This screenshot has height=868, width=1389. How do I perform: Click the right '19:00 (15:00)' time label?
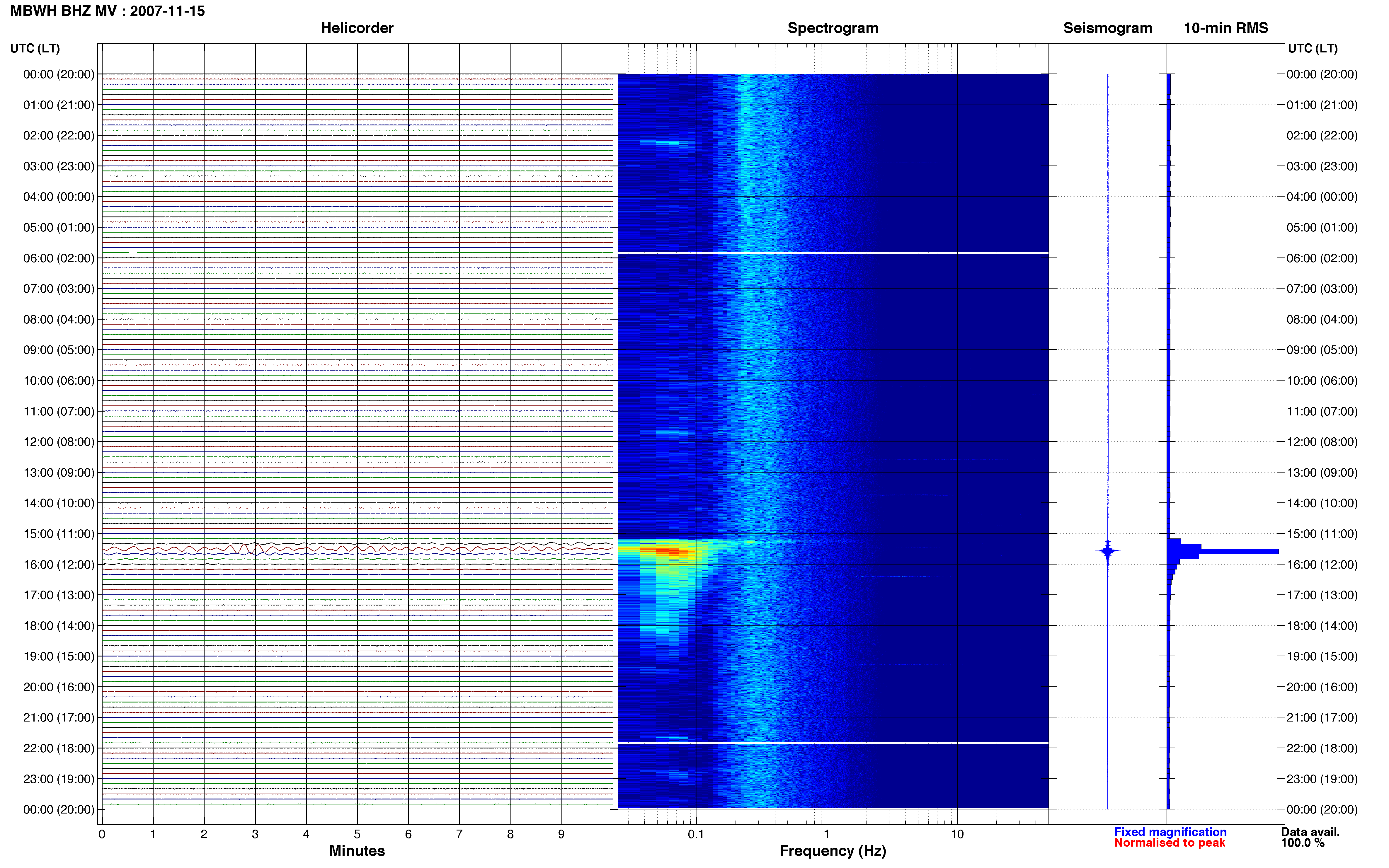tap(1322, 656)
